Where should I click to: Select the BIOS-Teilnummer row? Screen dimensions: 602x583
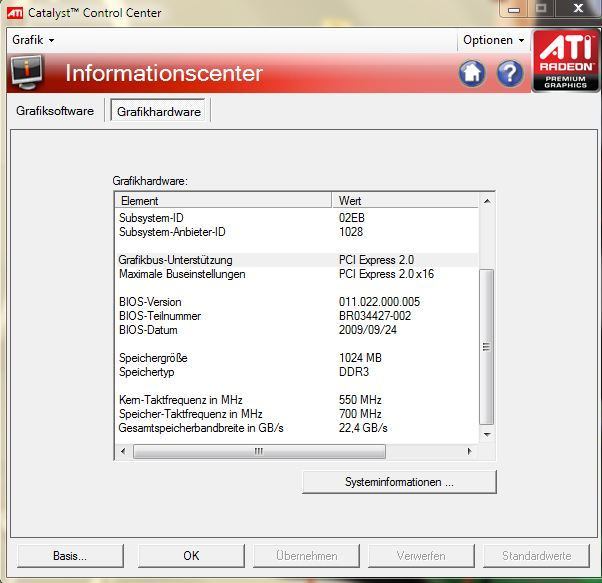tap(297, 316)
